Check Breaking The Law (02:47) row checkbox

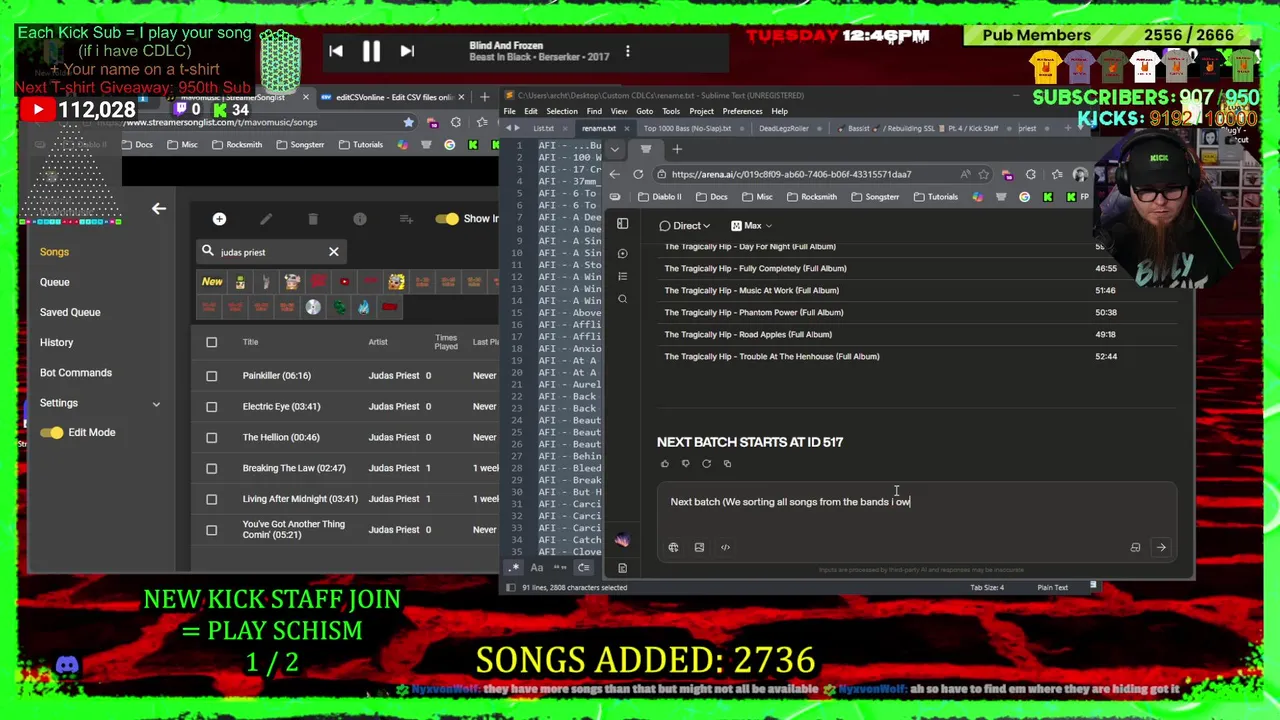211,468
